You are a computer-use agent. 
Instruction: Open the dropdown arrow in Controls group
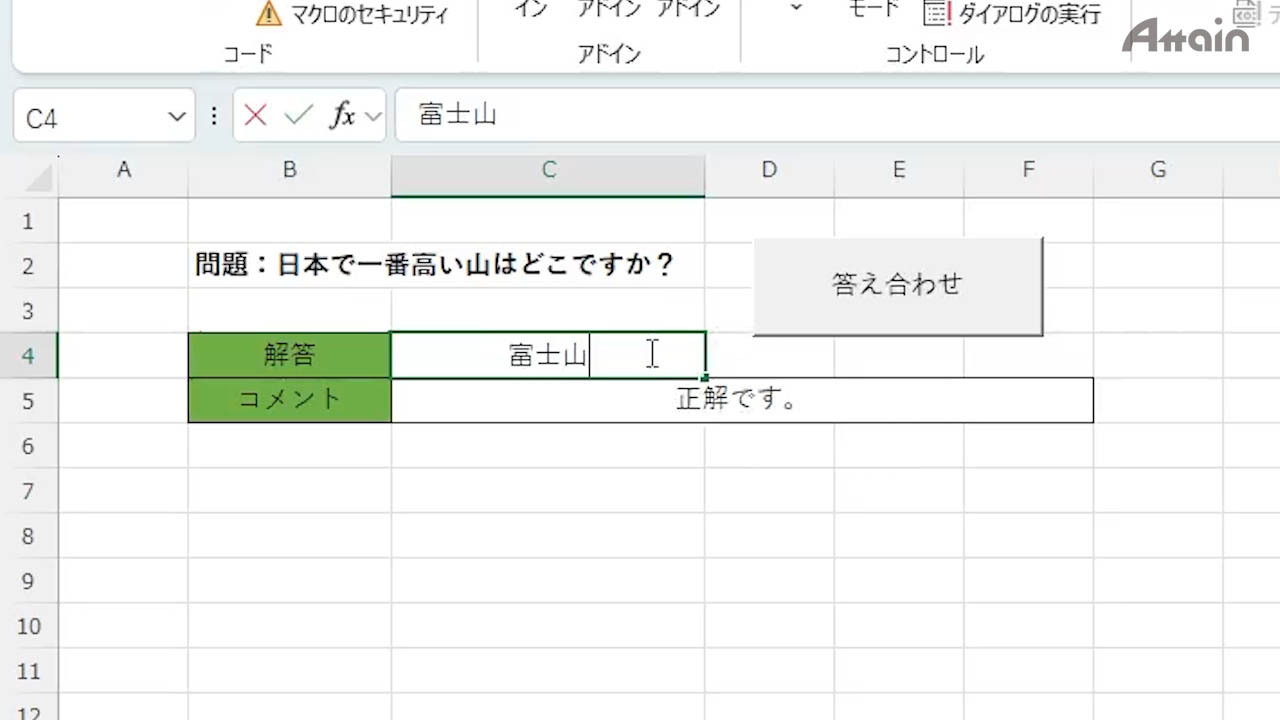[x=796, y=9]
